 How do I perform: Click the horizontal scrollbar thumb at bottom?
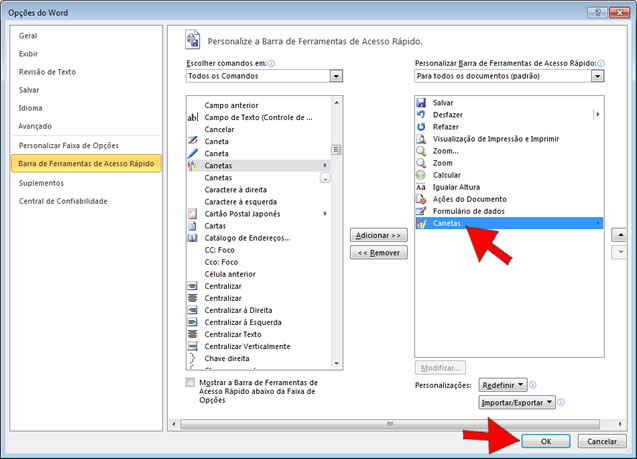pyautogui.click(x=390, y=424)
